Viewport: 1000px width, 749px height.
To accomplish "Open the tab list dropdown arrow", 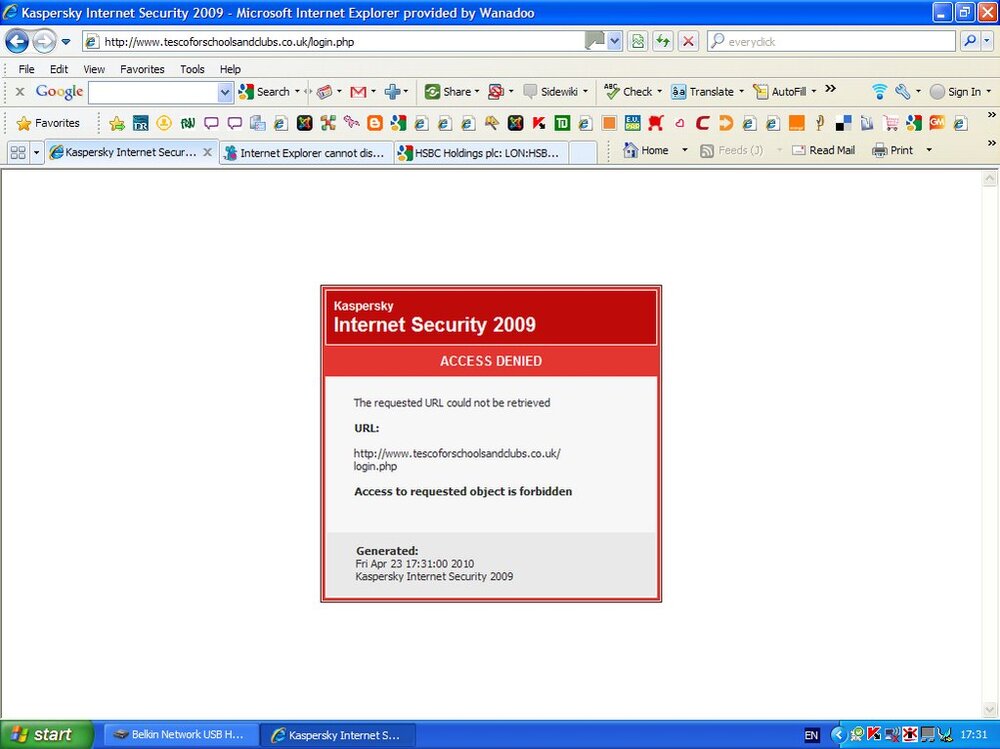I will (36, 152).
